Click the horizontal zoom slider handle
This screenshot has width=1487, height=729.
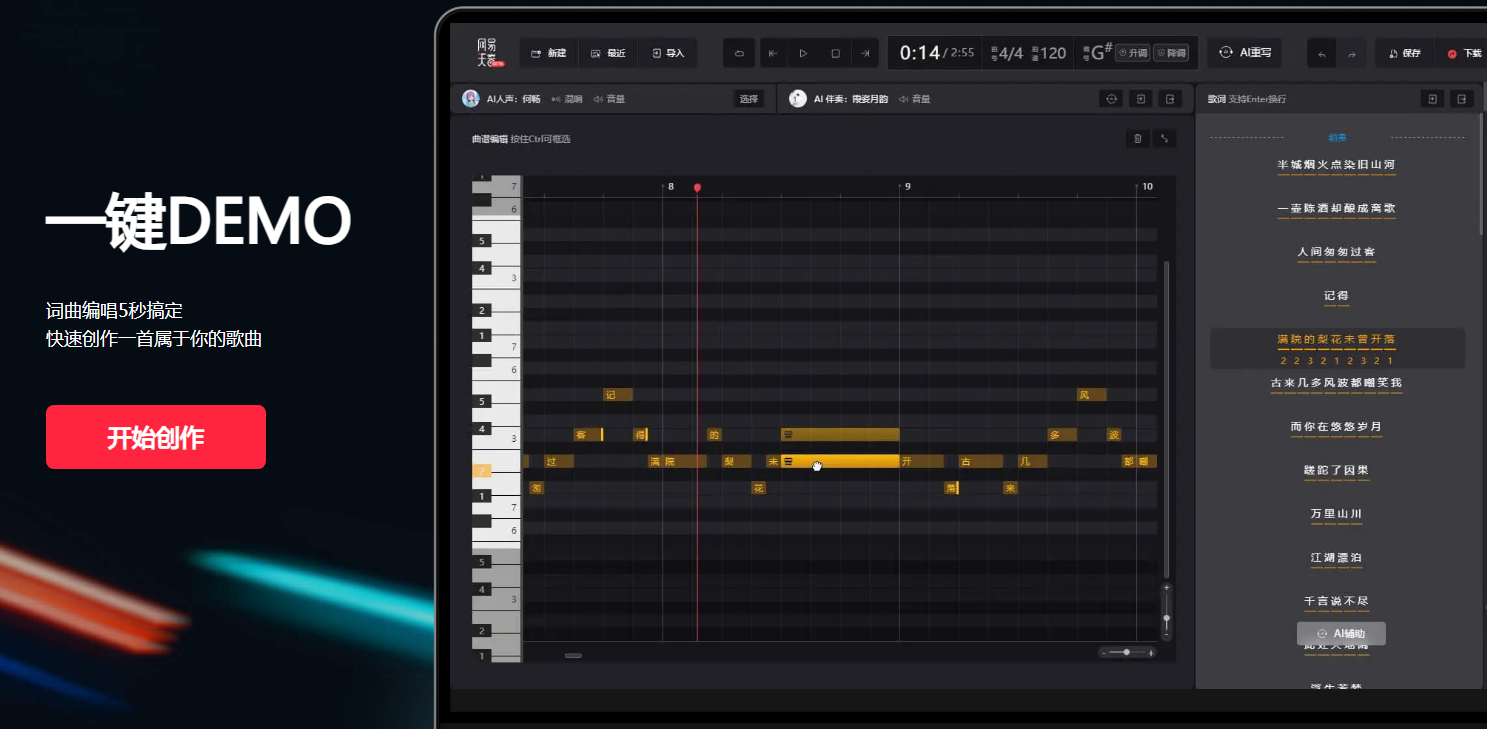click(1127, 652)
